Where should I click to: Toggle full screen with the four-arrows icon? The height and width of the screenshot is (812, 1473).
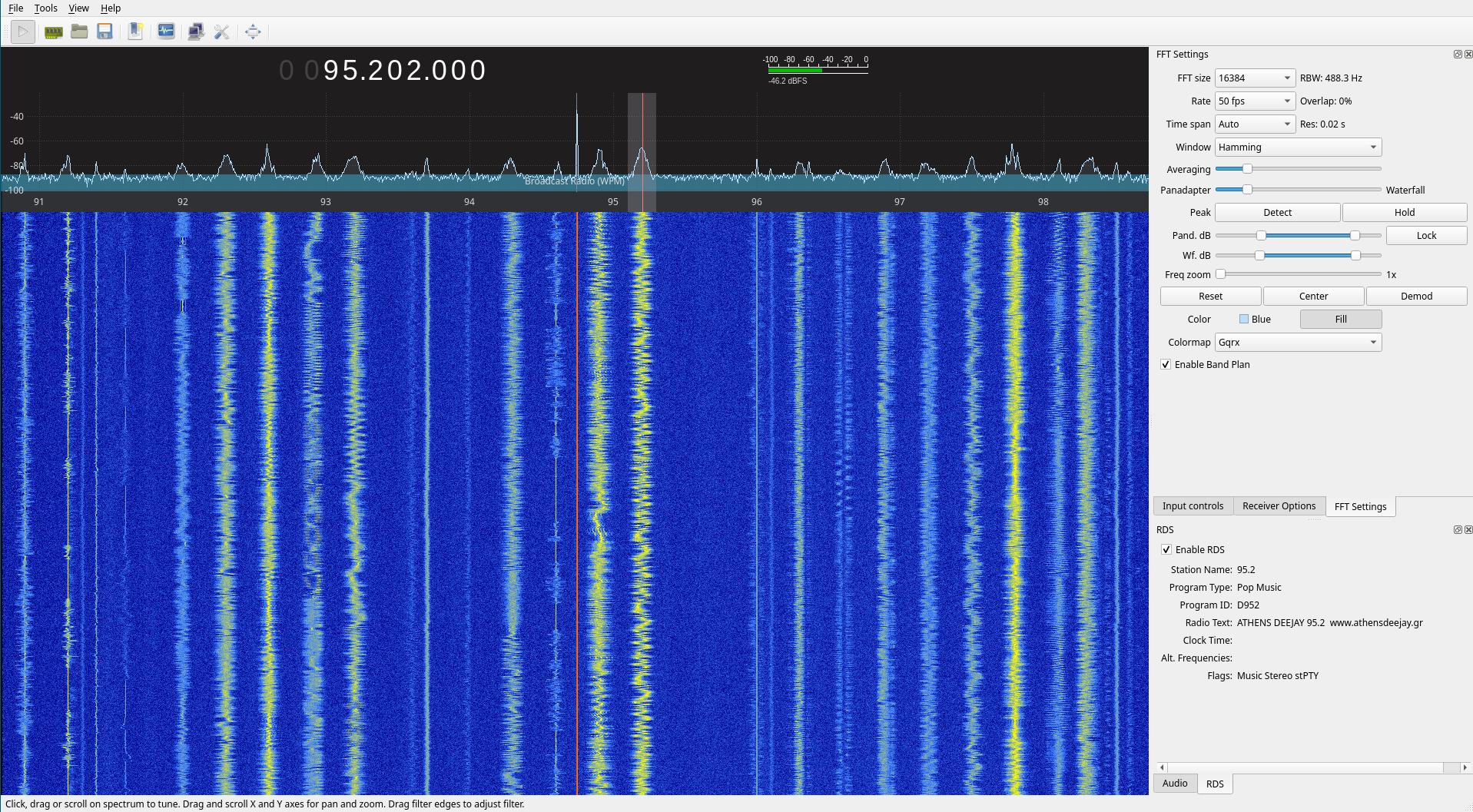pos(253,31)
